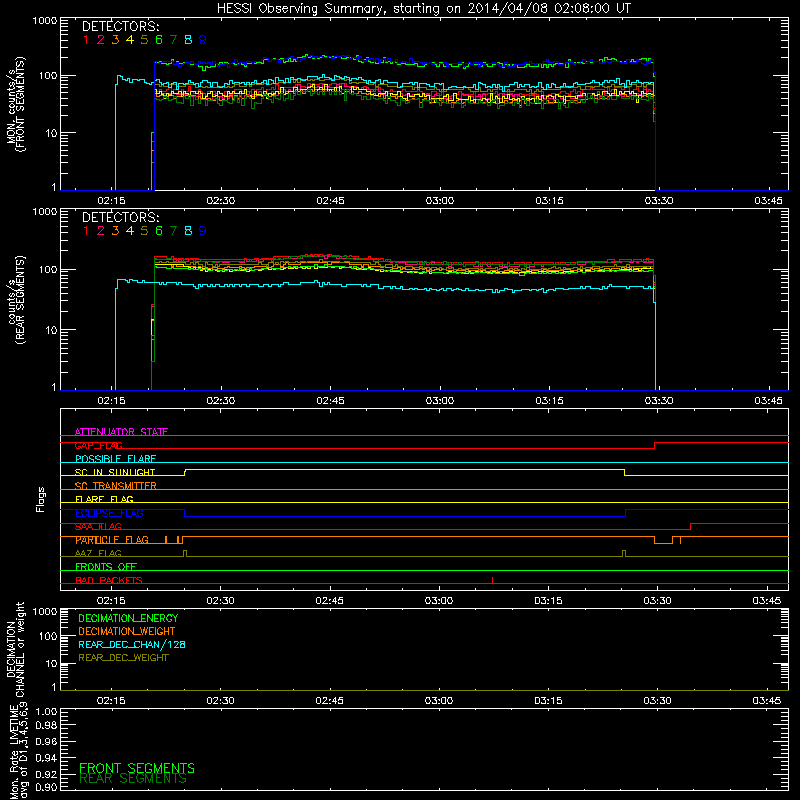Click the ECLIPSE_FLAG label
Viewport: 800px width, 800px height.
(109, 513)
